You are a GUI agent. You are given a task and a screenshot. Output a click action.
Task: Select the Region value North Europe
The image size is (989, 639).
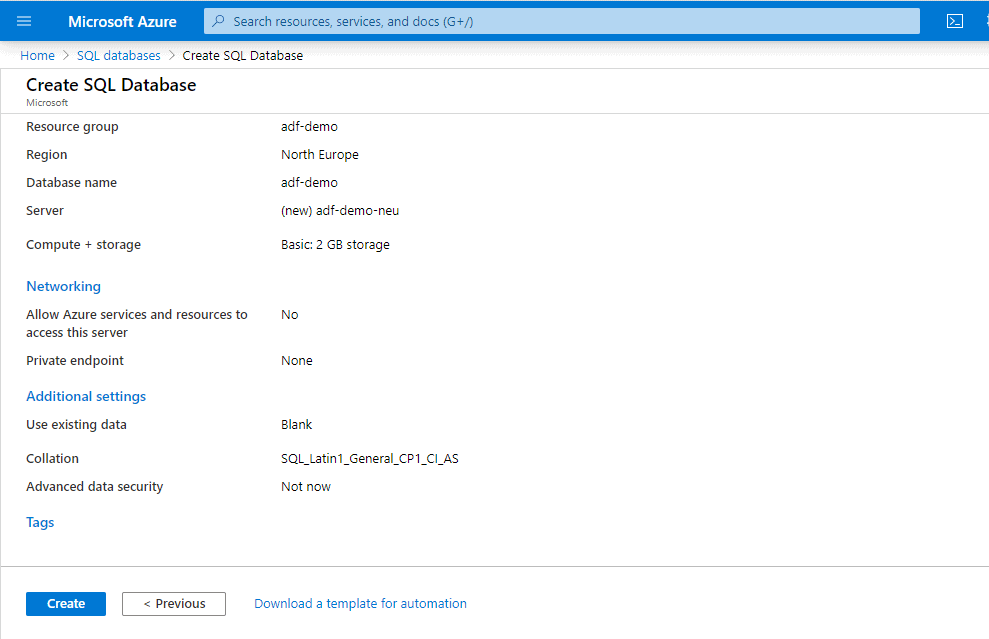pyautogui.click(x=320, y=155)
